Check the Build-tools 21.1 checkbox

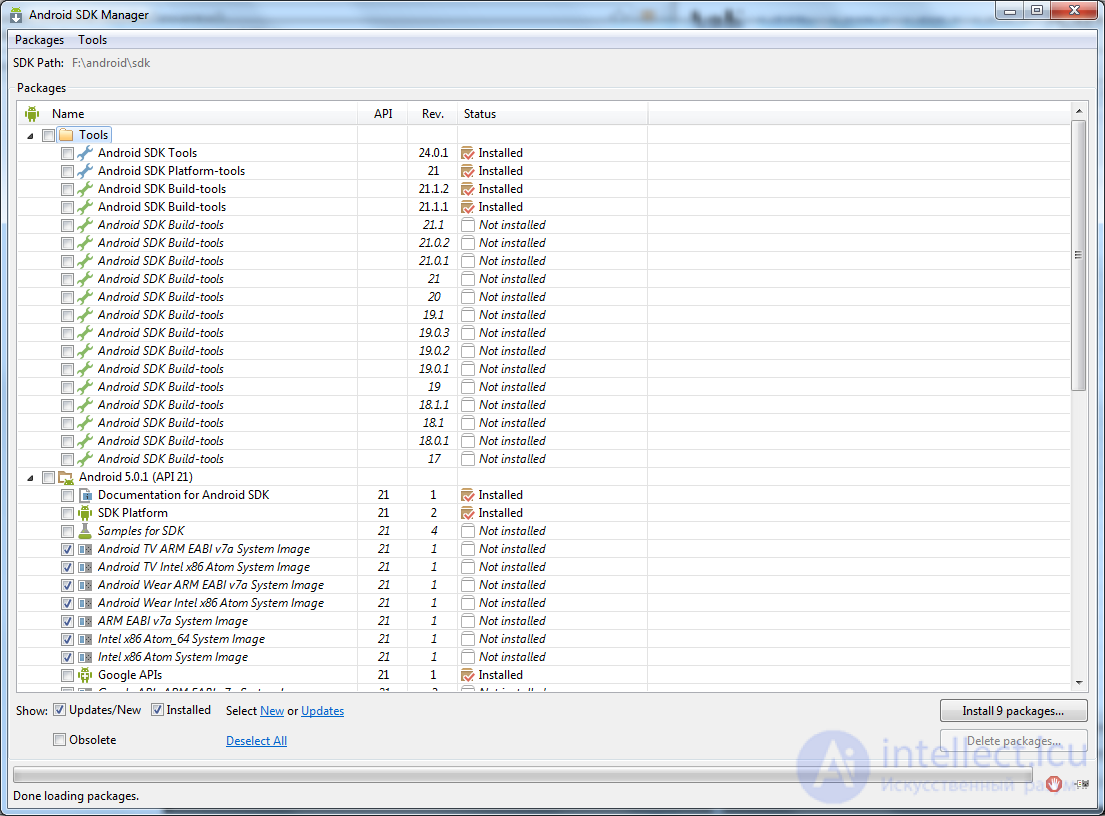67,225
